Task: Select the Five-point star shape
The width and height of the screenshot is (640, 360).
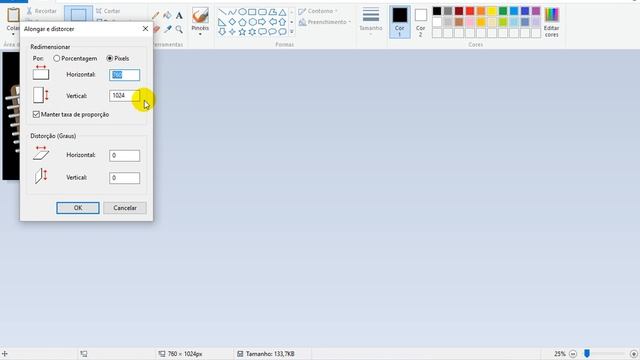Action: 242,31
